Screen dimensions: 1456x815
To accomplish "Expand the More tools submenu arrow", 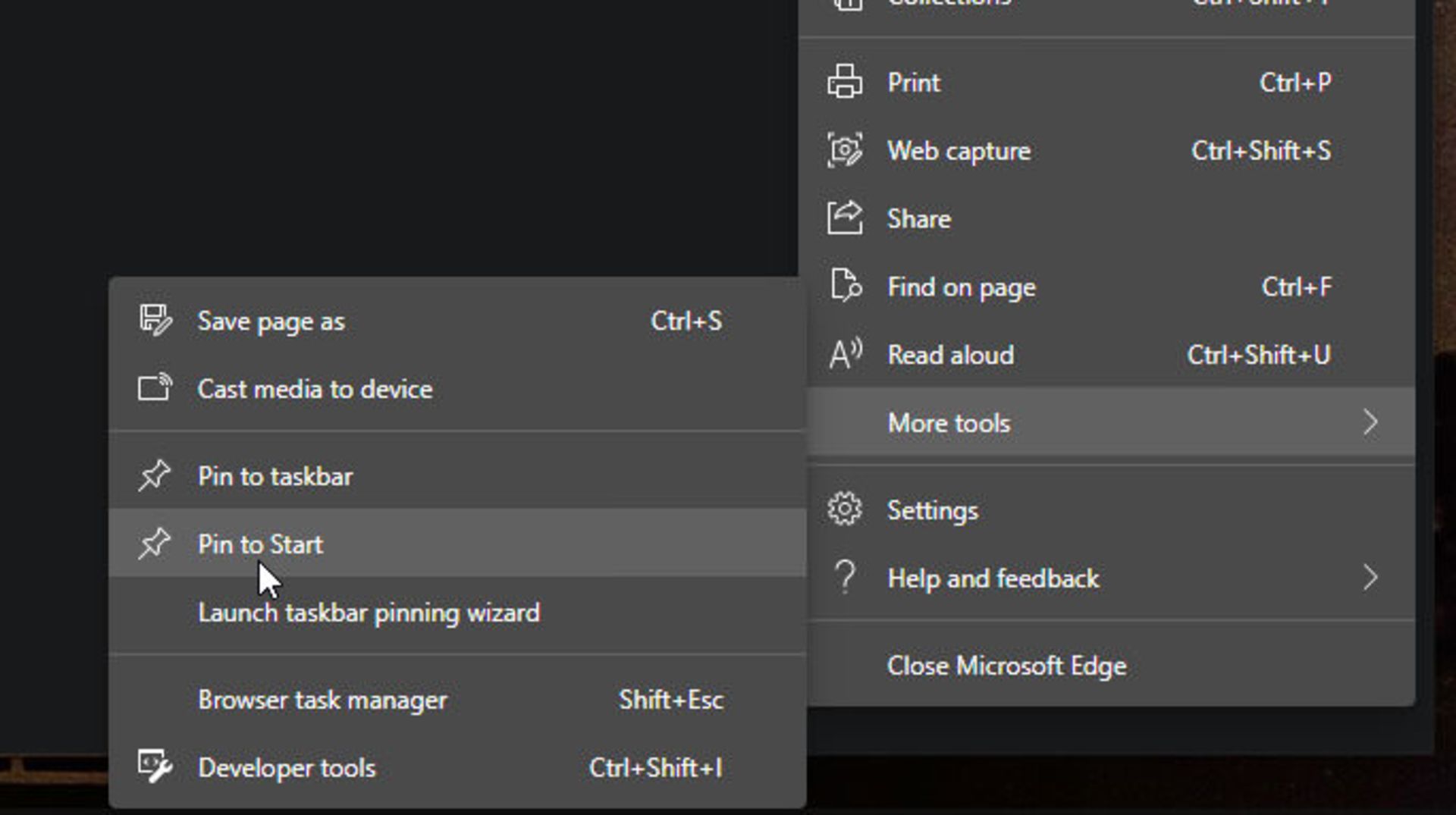I will click(x=1370, y=422).
